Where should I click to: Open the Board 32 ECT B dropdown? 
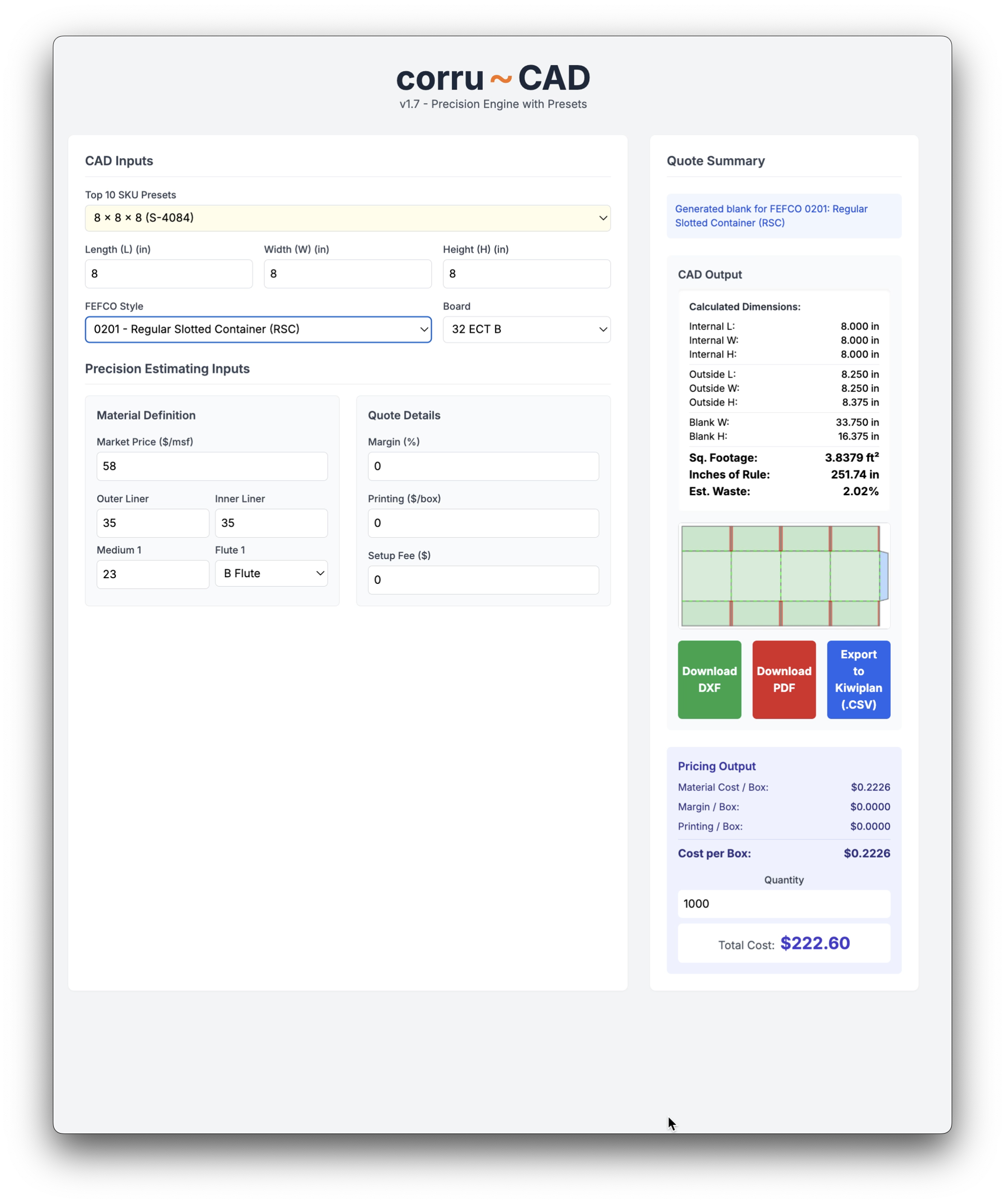coord(526,329)
